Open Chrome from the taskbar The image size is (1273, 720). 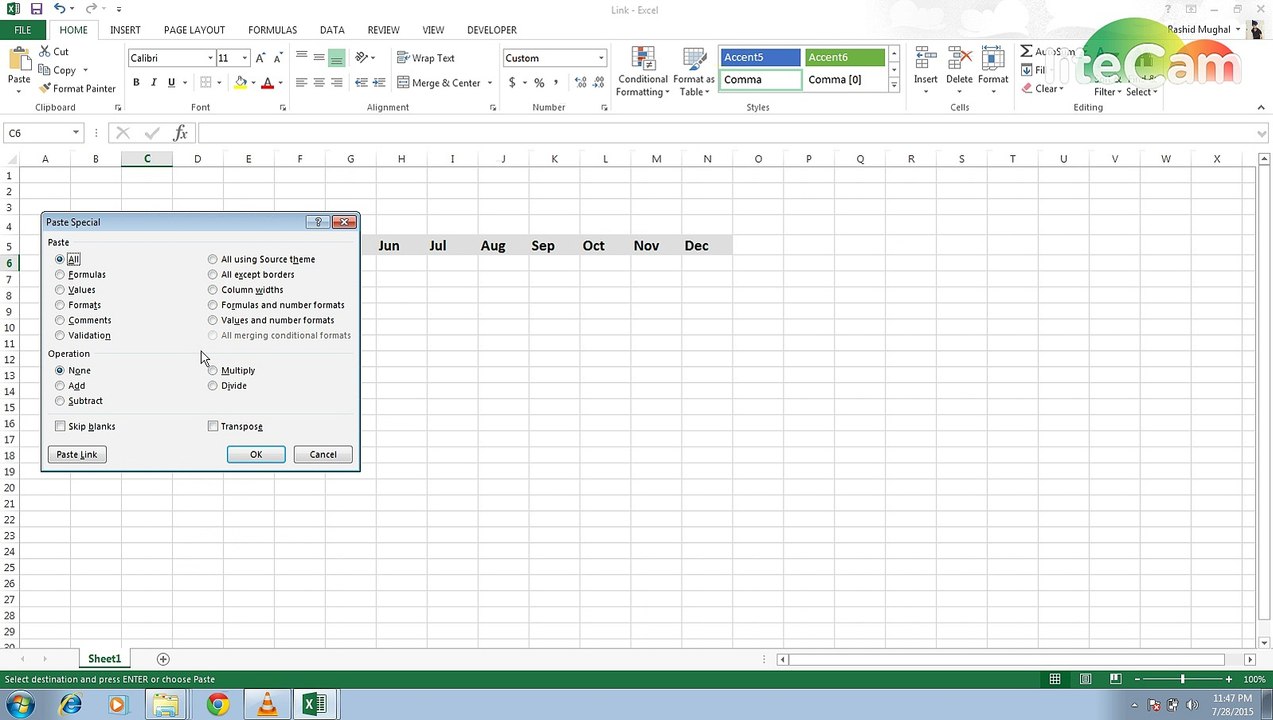pos(218,705)
